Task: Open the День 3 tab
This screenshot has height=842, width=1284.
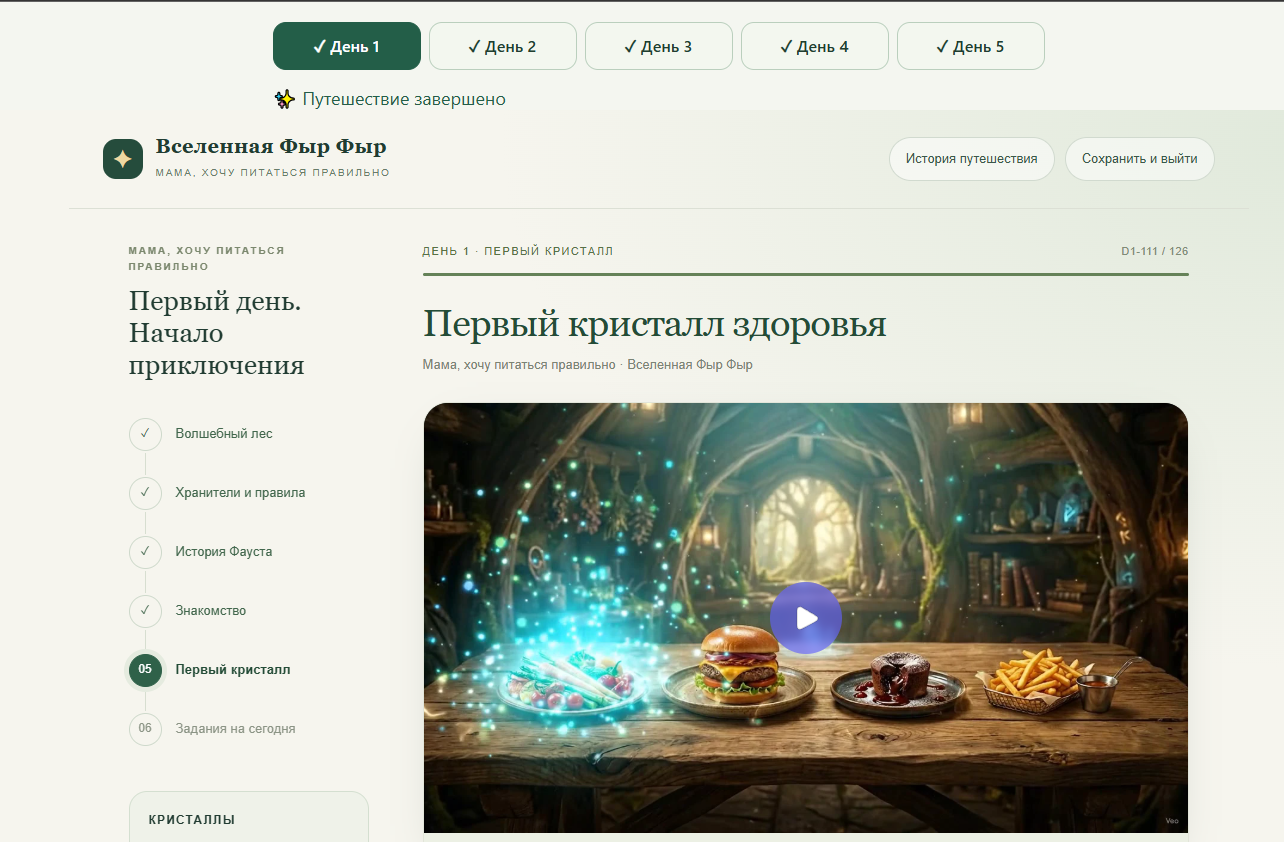Action: (x=659, y=46)
